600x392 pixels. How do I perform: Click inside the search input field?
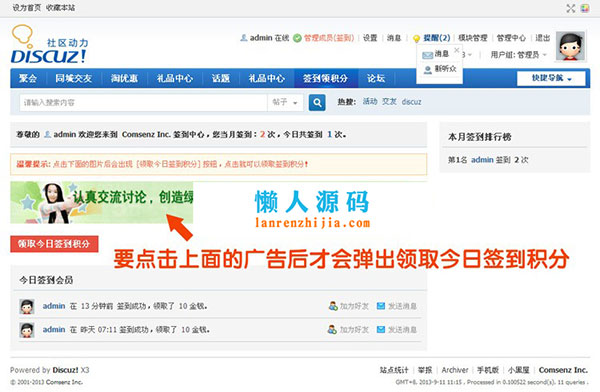pos(143,102)
